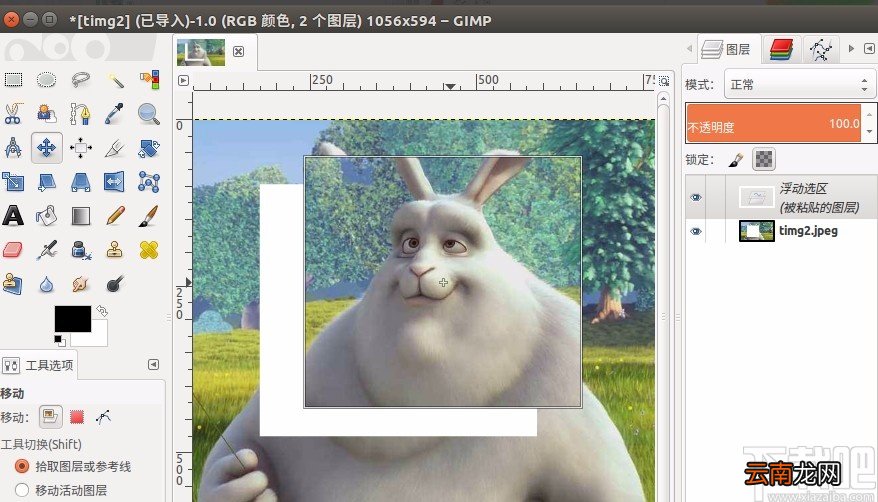Select the Select by Color tool

(x=149, y=79)
